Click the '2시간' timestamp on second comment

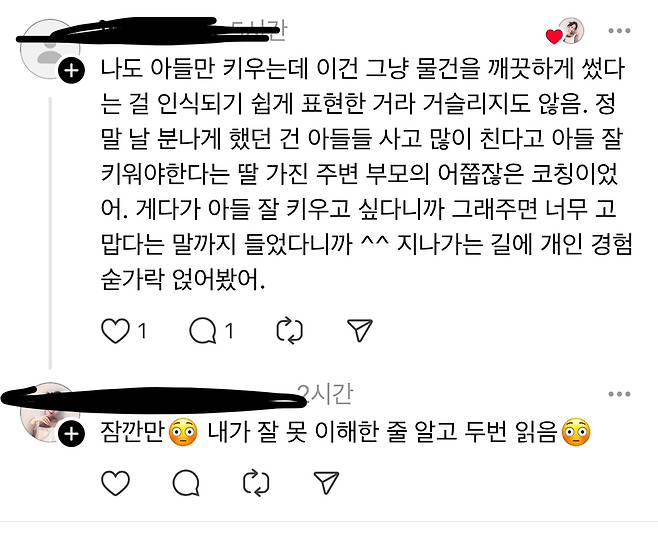327,394
